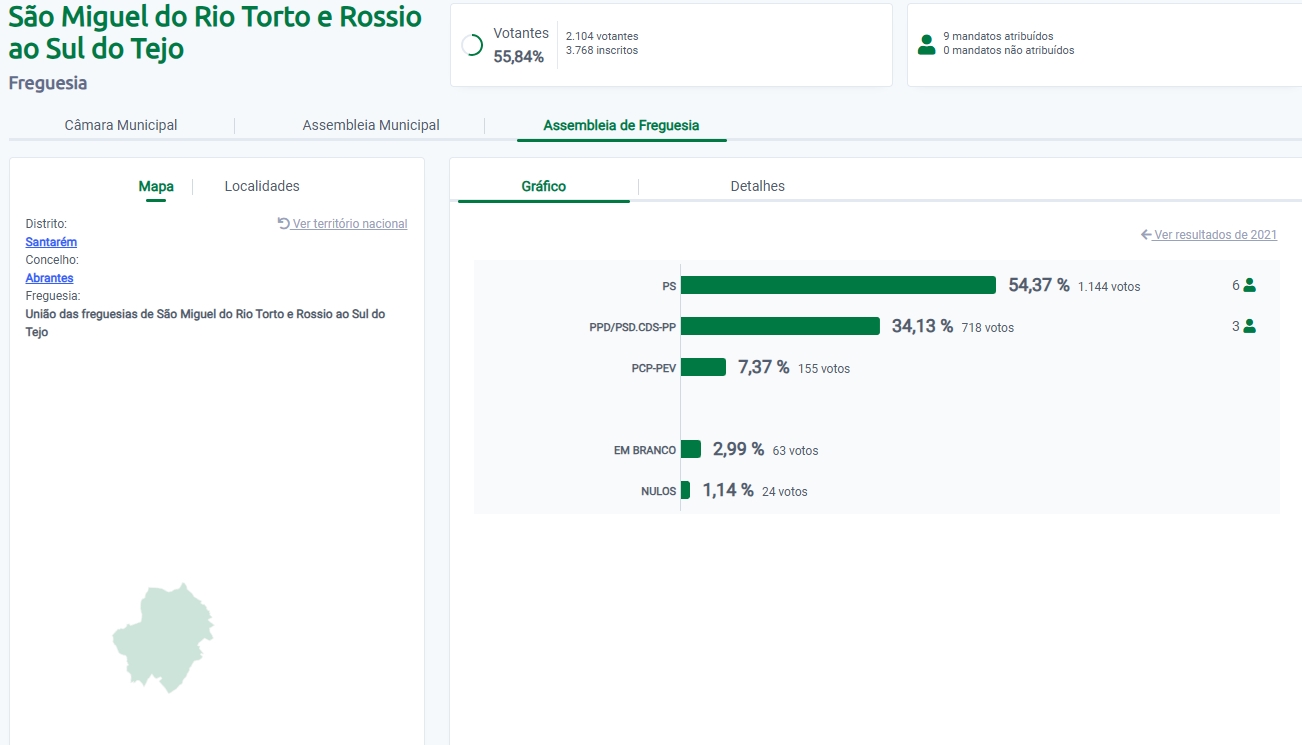Viewport: 1302px width, 745px height.
Task: Click the PCP-PEV green result bar
Action: click(x=703, y=367)
